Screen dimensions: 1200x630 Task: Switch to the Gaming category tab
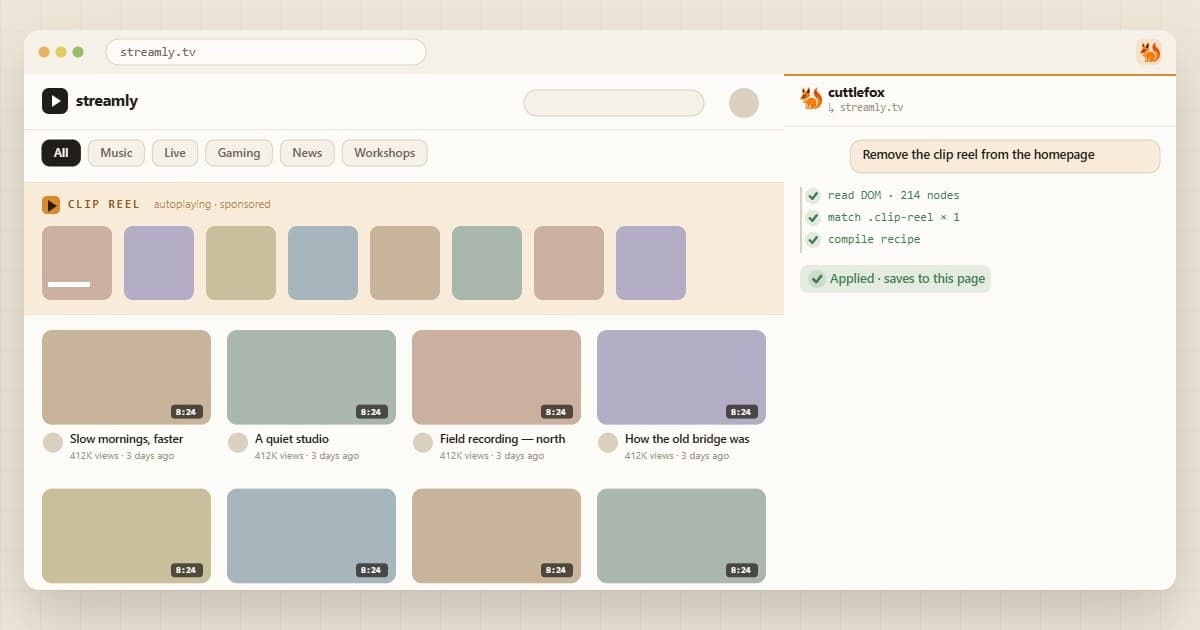[239, 153]
